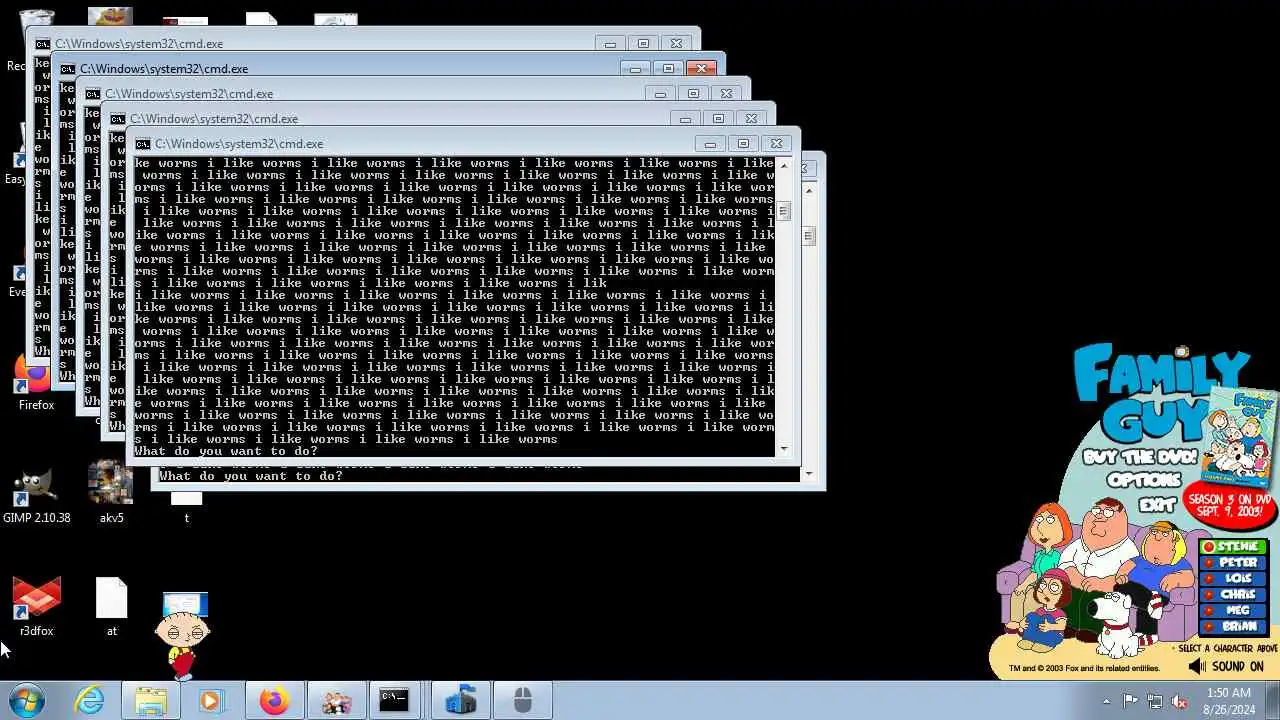Screen dimensions: 1280x720
Task: Launch Internet Explorer from the taskbar
Action: click(x=89, y=701)
